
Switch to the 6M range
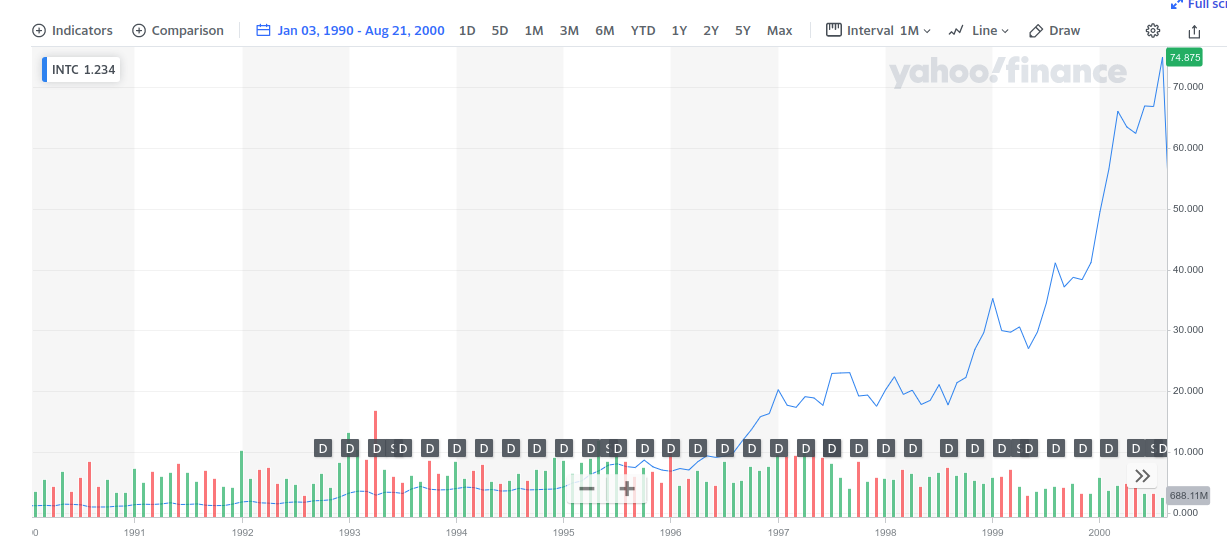point(605,30)
